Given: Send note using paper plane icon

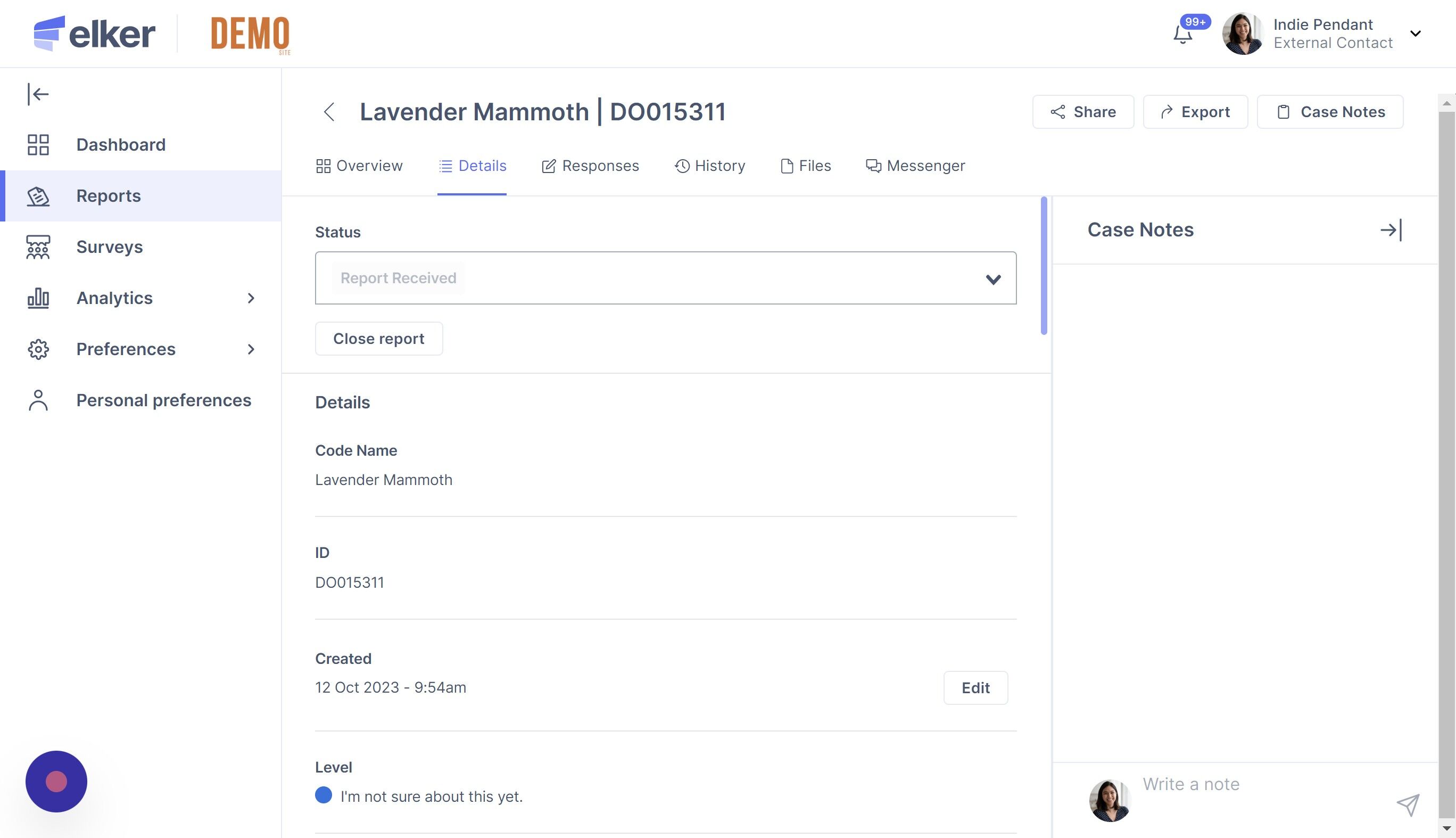Looking at the screenshot, I should 1408,804.
